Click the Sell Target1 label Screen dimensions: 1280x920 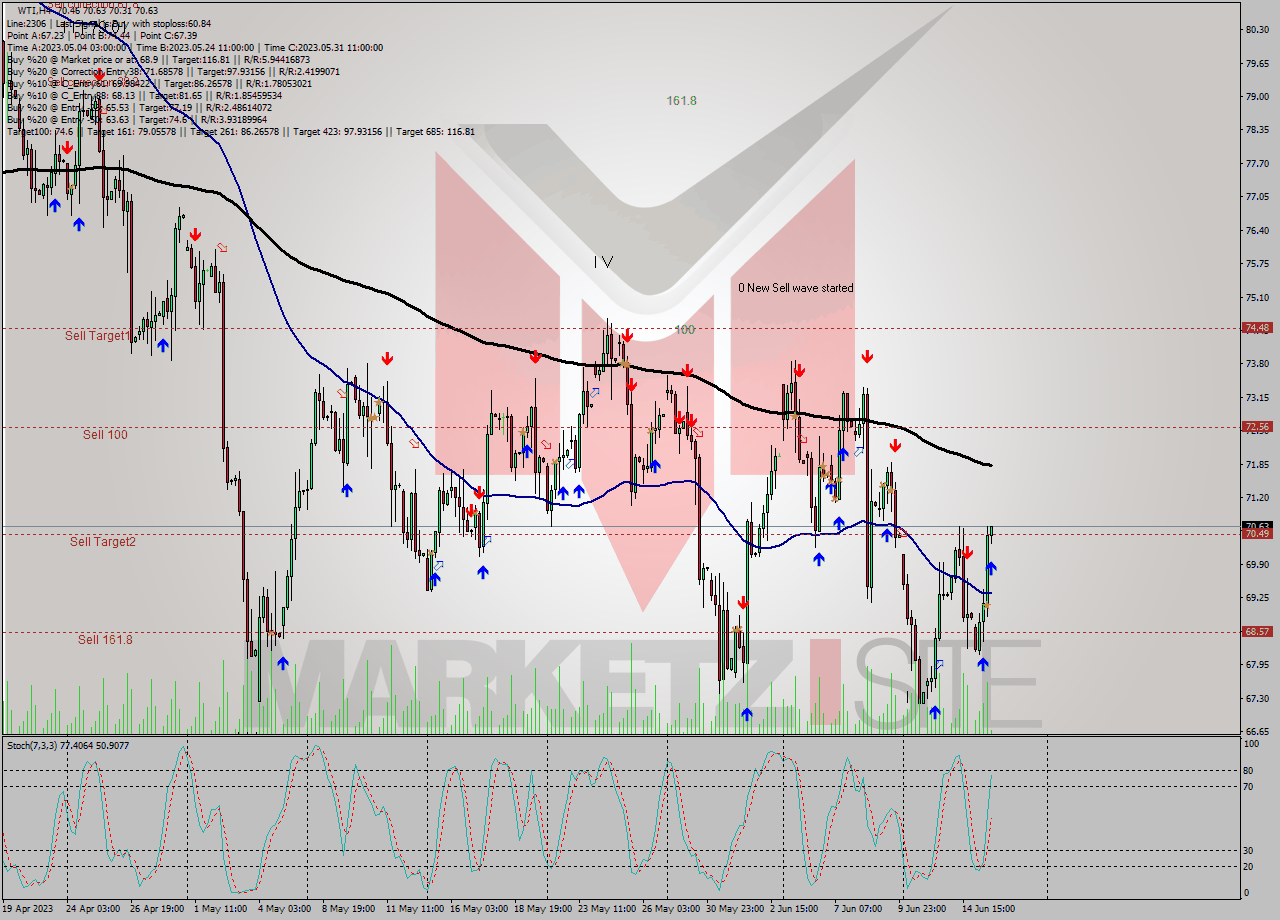click(x=98, y=335)
